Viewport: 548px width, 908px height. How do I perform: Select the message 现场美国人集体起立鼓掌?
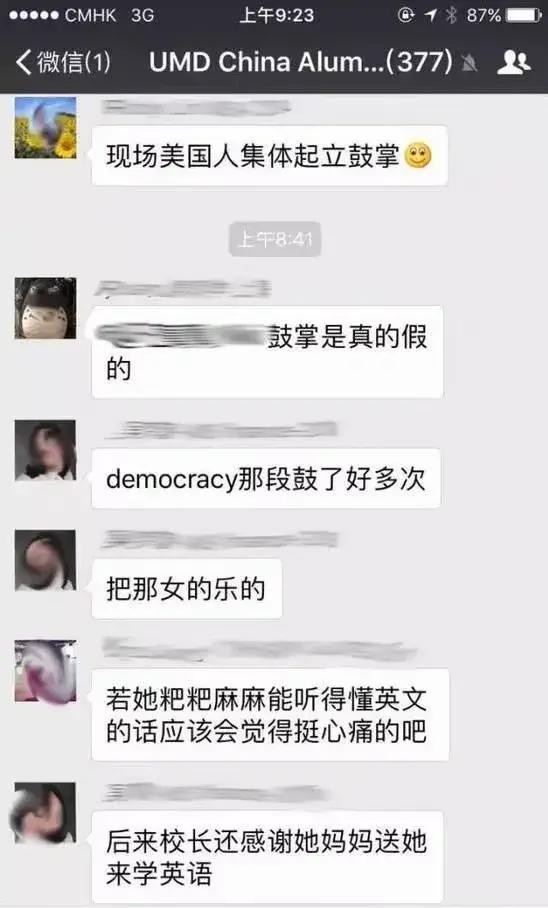(x=269, y=156)
